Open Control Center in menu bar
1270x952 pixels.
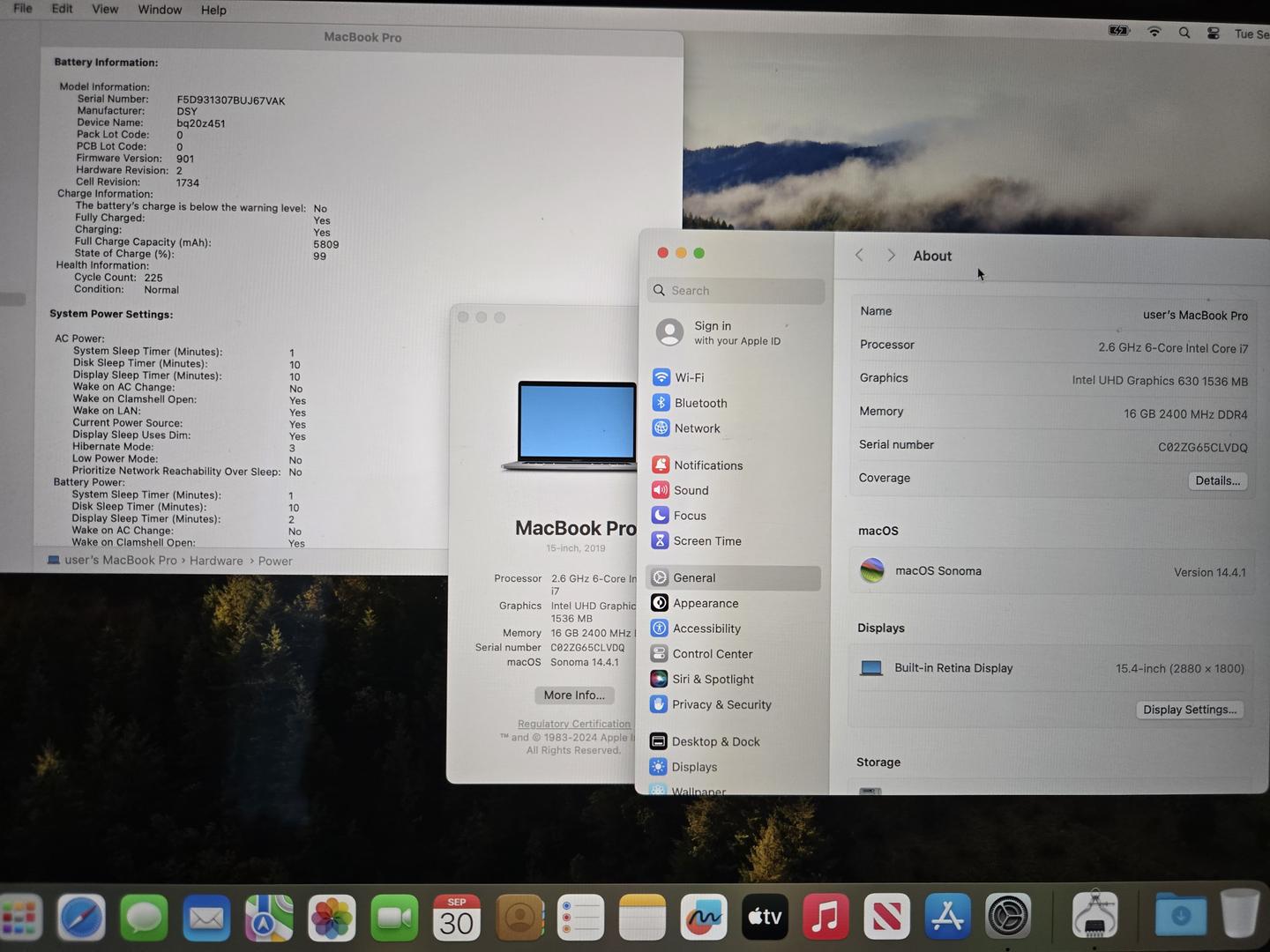pyautogui.click(x=1214, y=33)
